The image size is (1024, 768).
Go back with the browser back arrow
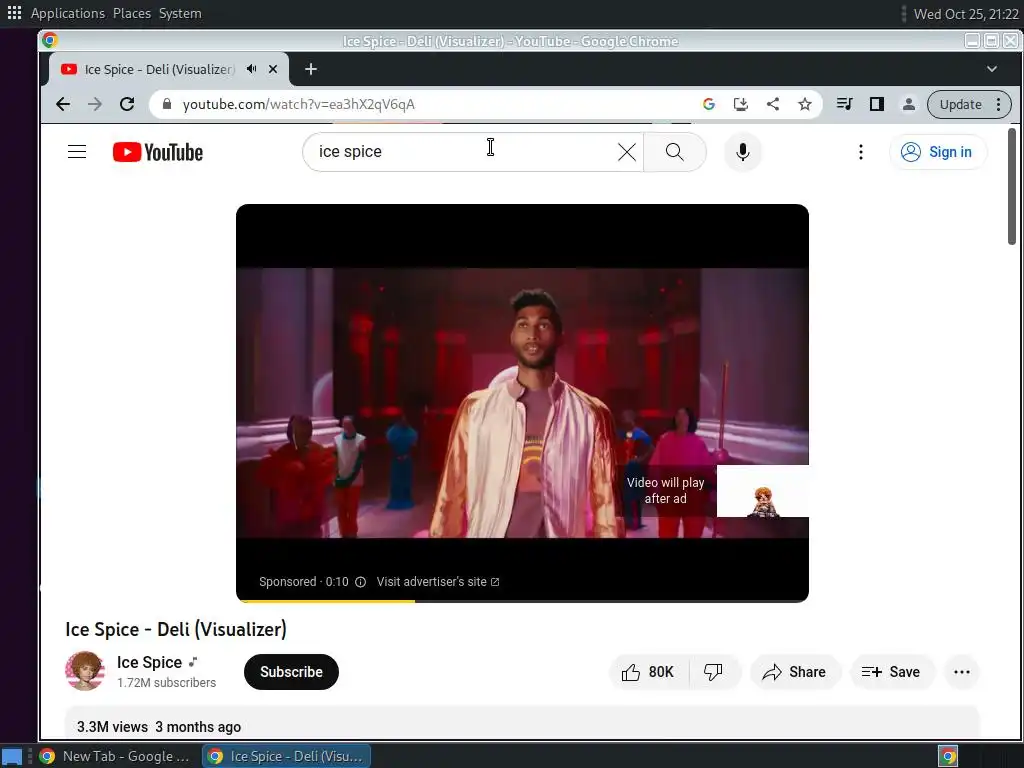pyautogui.click(x=63, y=104)
